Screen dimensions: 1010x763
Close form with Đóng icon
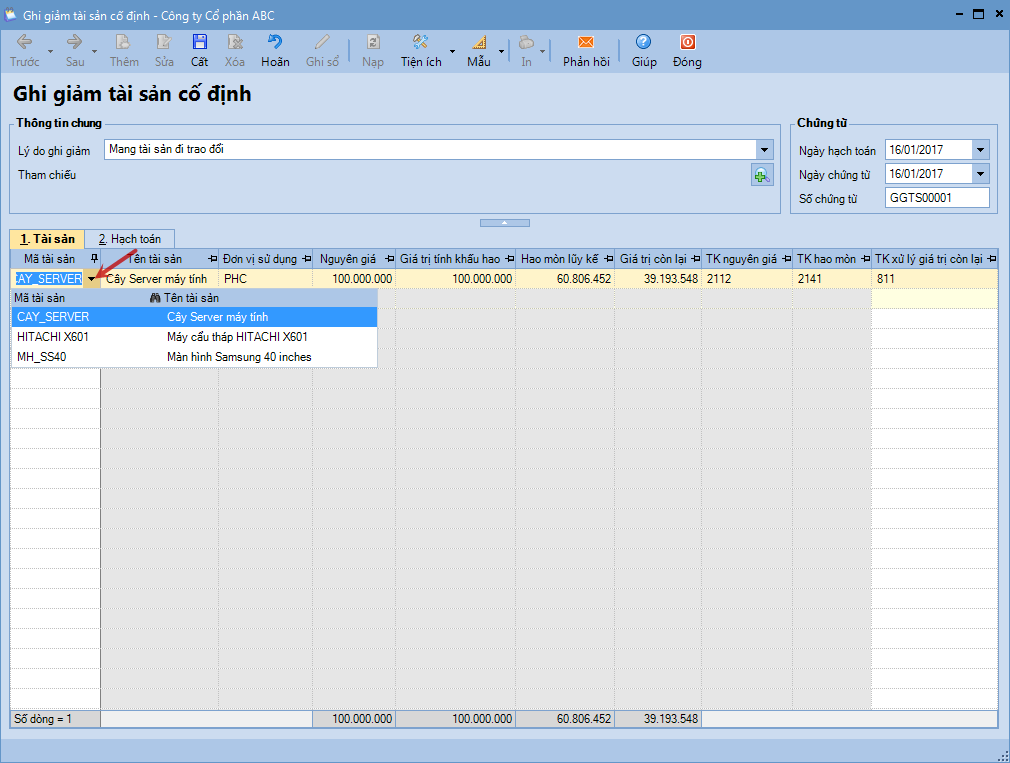[x=687, y=43]
